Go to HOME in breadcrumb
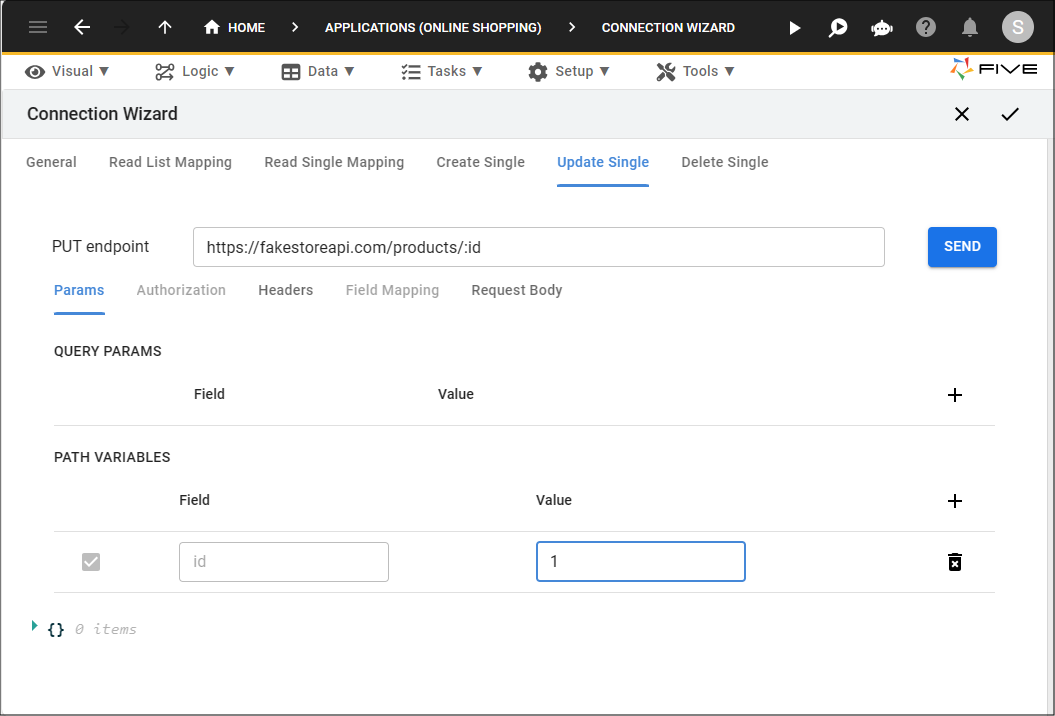This screenshot has width=1055, height=716. 234,28
